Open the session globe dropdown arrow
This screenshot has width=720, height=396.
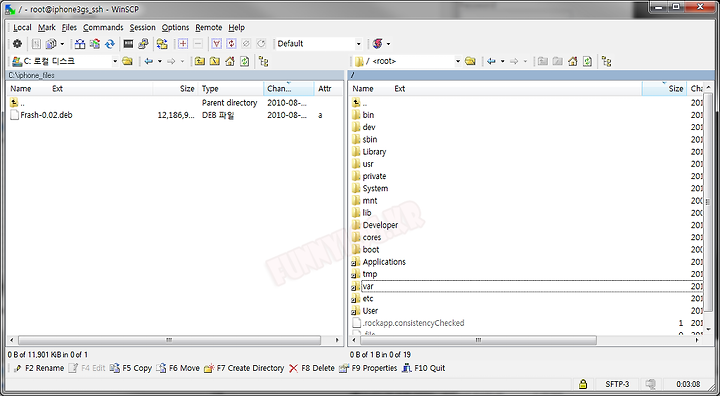tap(388, 44)
